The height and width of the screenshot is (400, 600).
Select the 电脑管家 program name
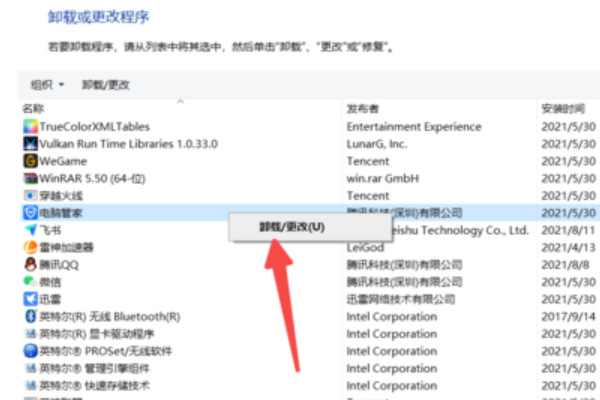(61, 213)
